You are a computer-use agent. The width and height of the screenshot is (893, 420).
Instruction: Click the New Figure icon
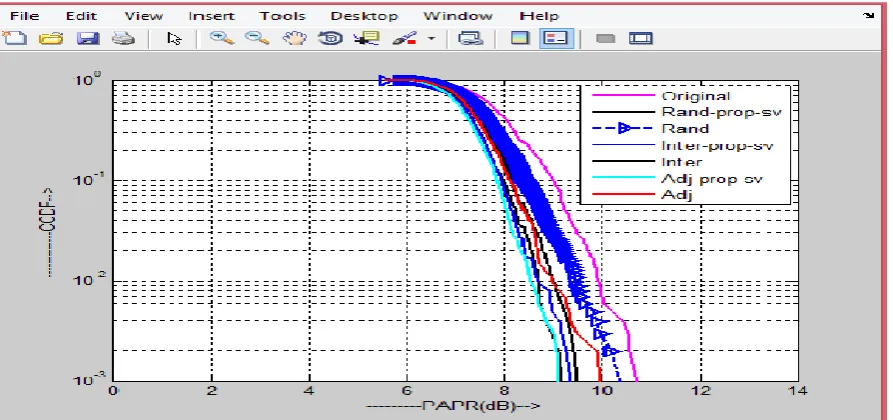(x=14, y=38)
